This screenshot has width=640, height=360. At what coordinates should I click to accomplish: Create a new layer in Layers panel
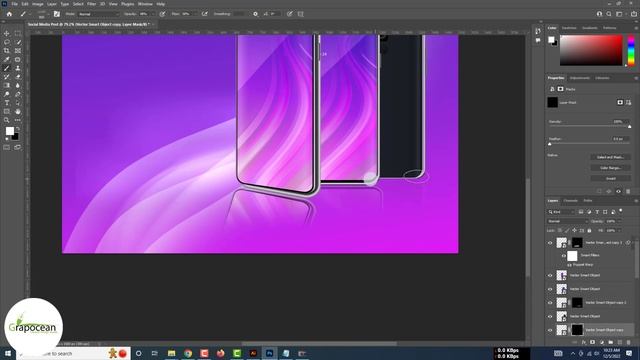tap(620, 342)
